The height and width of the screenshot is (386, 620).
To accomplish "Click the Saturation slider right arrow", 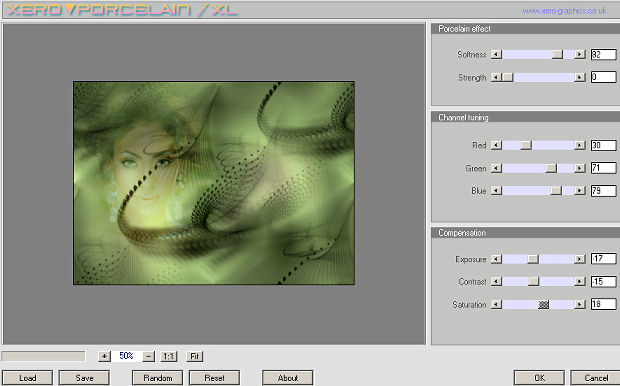I will pos(580,304).
